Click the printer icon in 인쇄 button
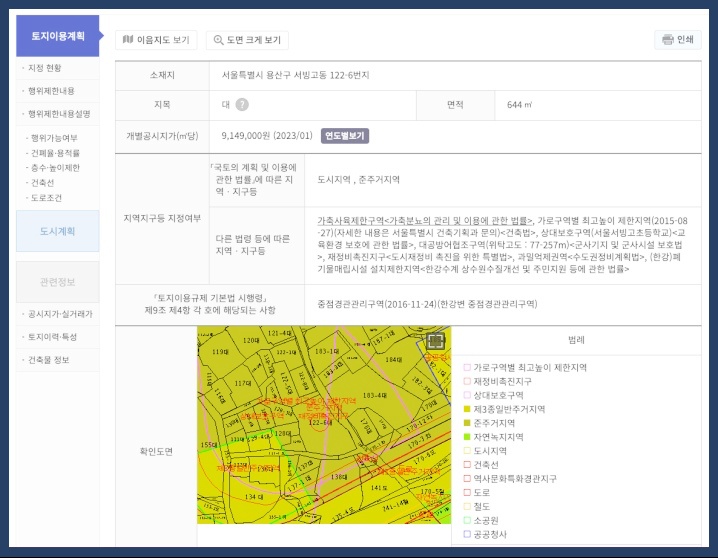 [x=668, y=40]
